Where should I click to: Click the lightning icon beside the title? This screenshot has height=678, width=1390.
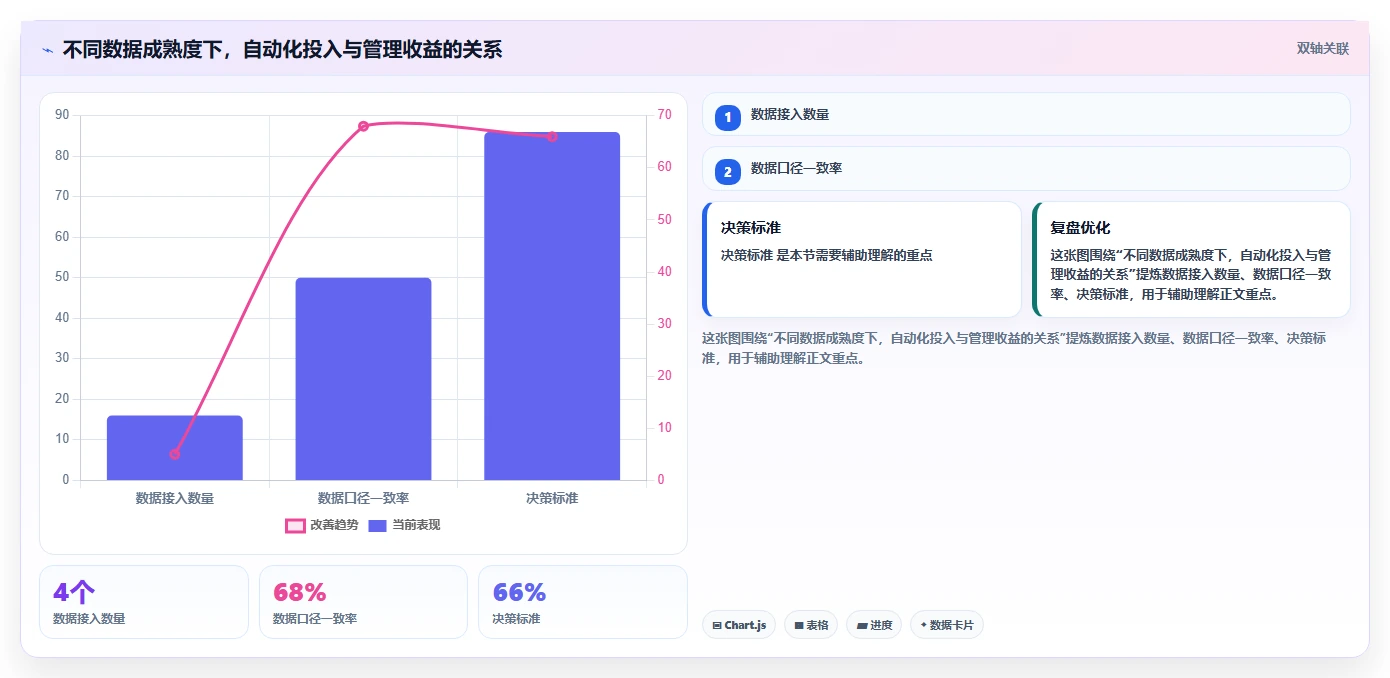[47, 49]
